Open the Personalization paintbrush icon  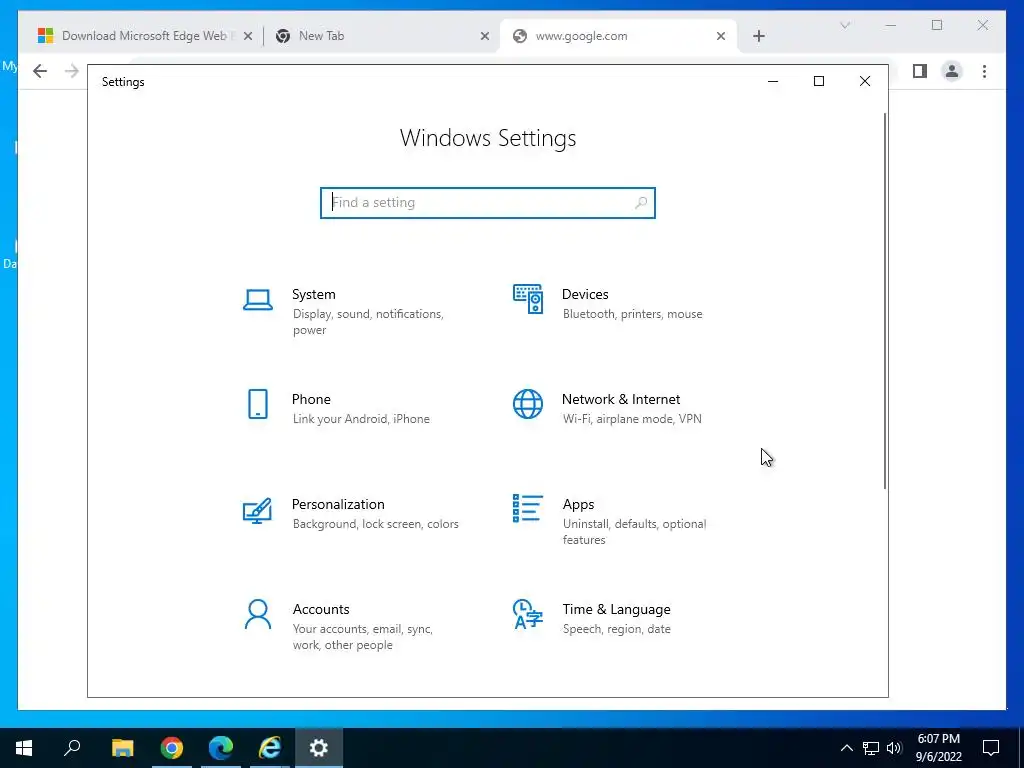257,511
